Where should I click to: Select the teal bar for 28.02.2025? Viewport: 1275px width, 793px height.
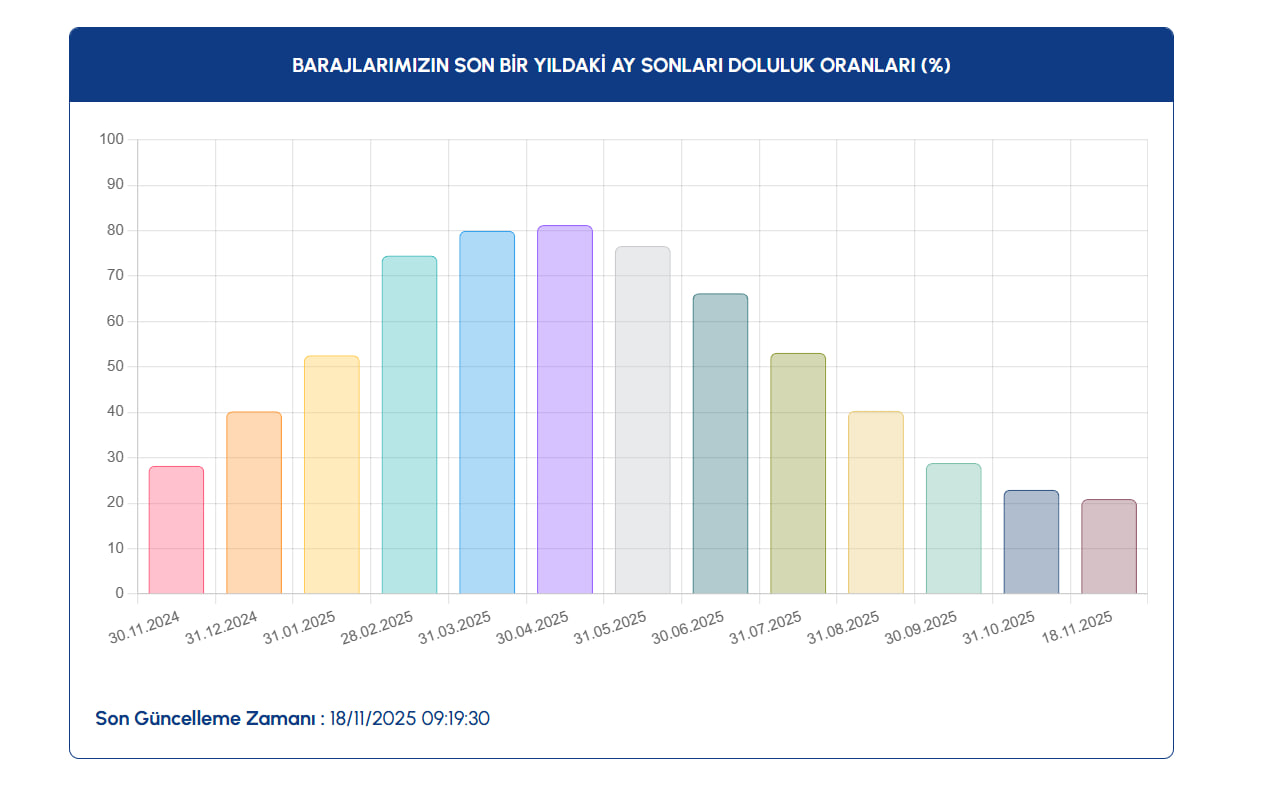(409, 425)
